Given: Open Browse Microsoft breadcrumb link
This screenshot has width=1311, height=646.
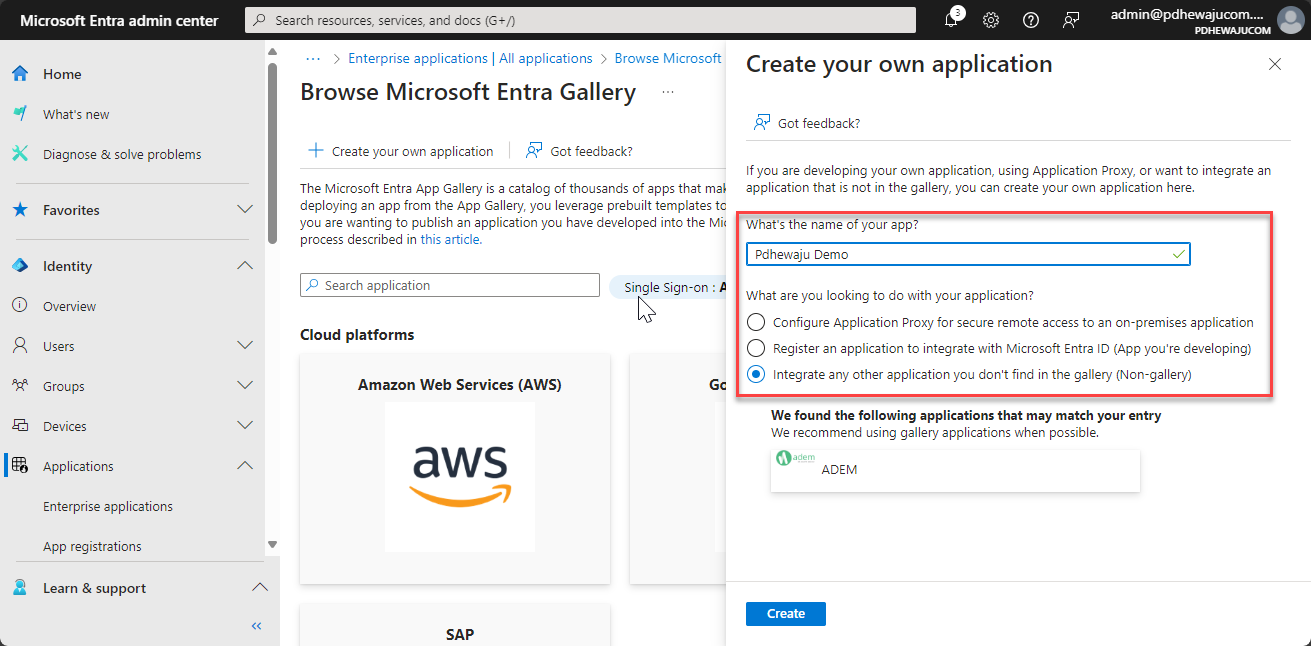Looking at the screenshot, I should [668, 58].
